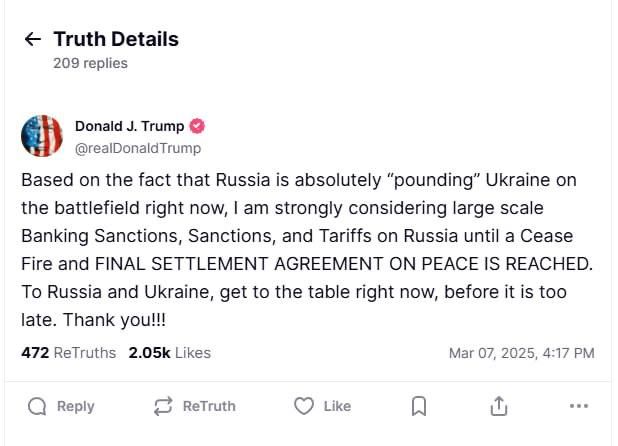Click the Like text label
This screenshot has width=618, height=446.
pyautogui.click(x=338, y=406)
